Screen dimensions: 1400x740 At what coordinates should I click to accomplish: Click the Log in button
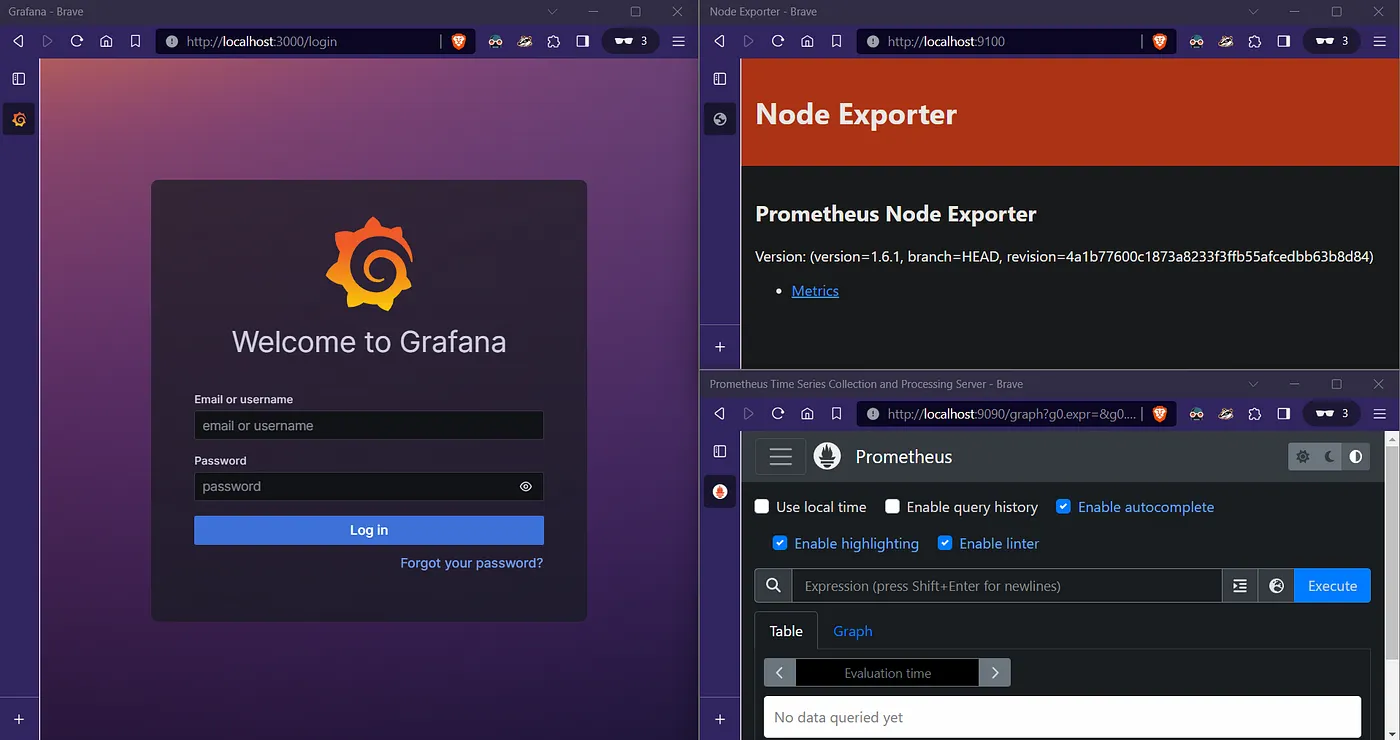pyautogui.click(x=369, y=530)
